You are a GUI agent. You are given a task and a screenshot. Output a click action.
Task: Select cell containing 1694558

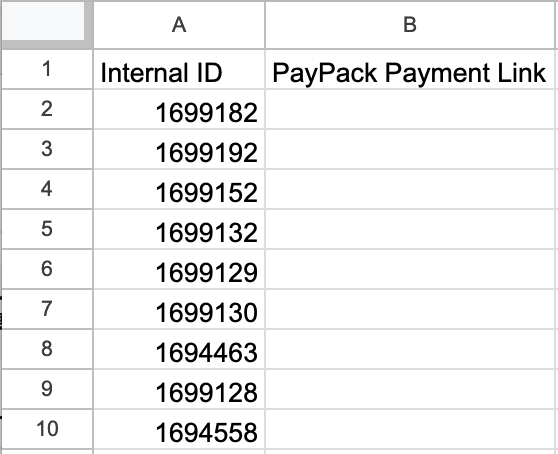tap(179, 429)
